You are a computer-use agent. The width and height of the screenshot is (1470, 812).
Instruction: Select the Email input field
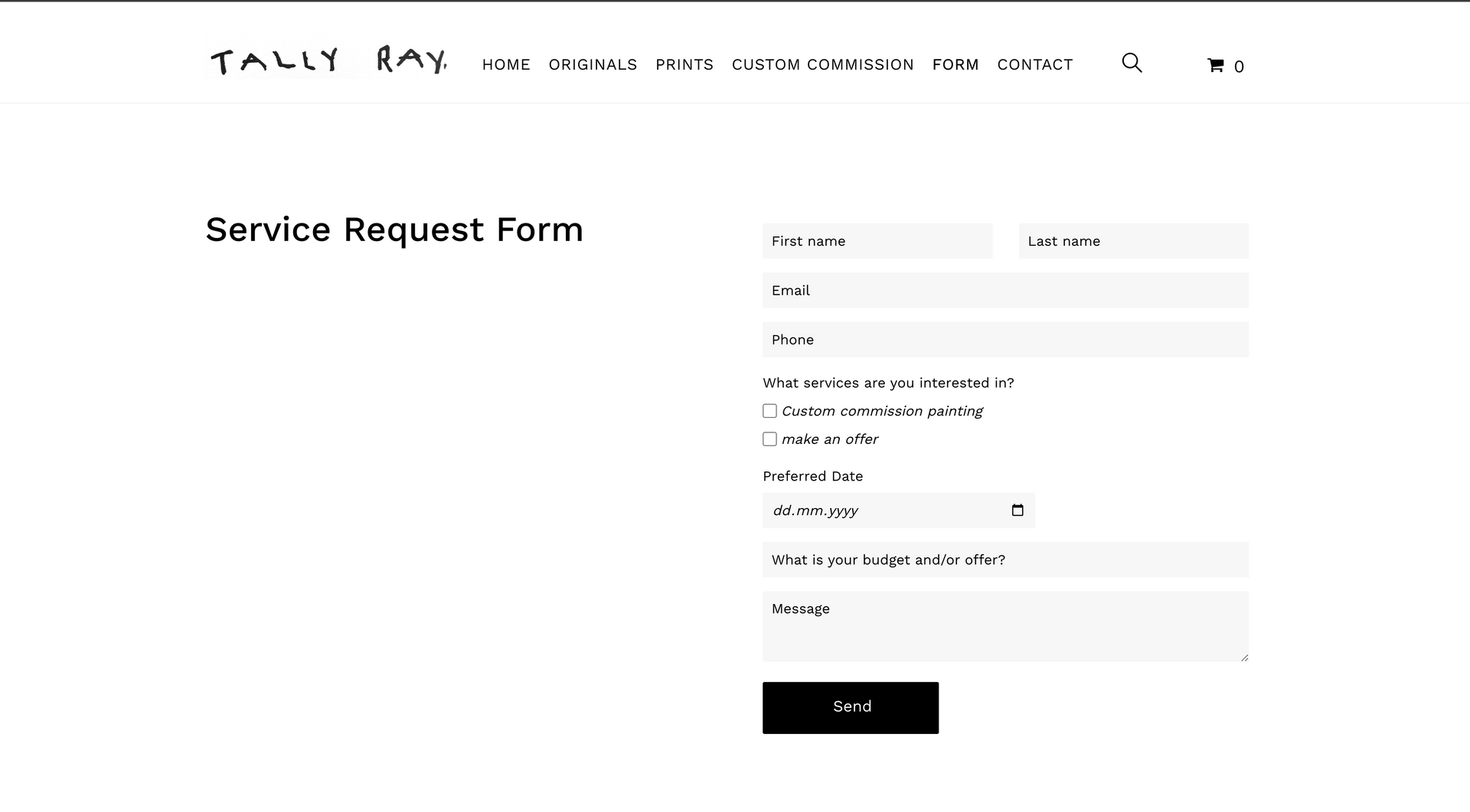1005,290
